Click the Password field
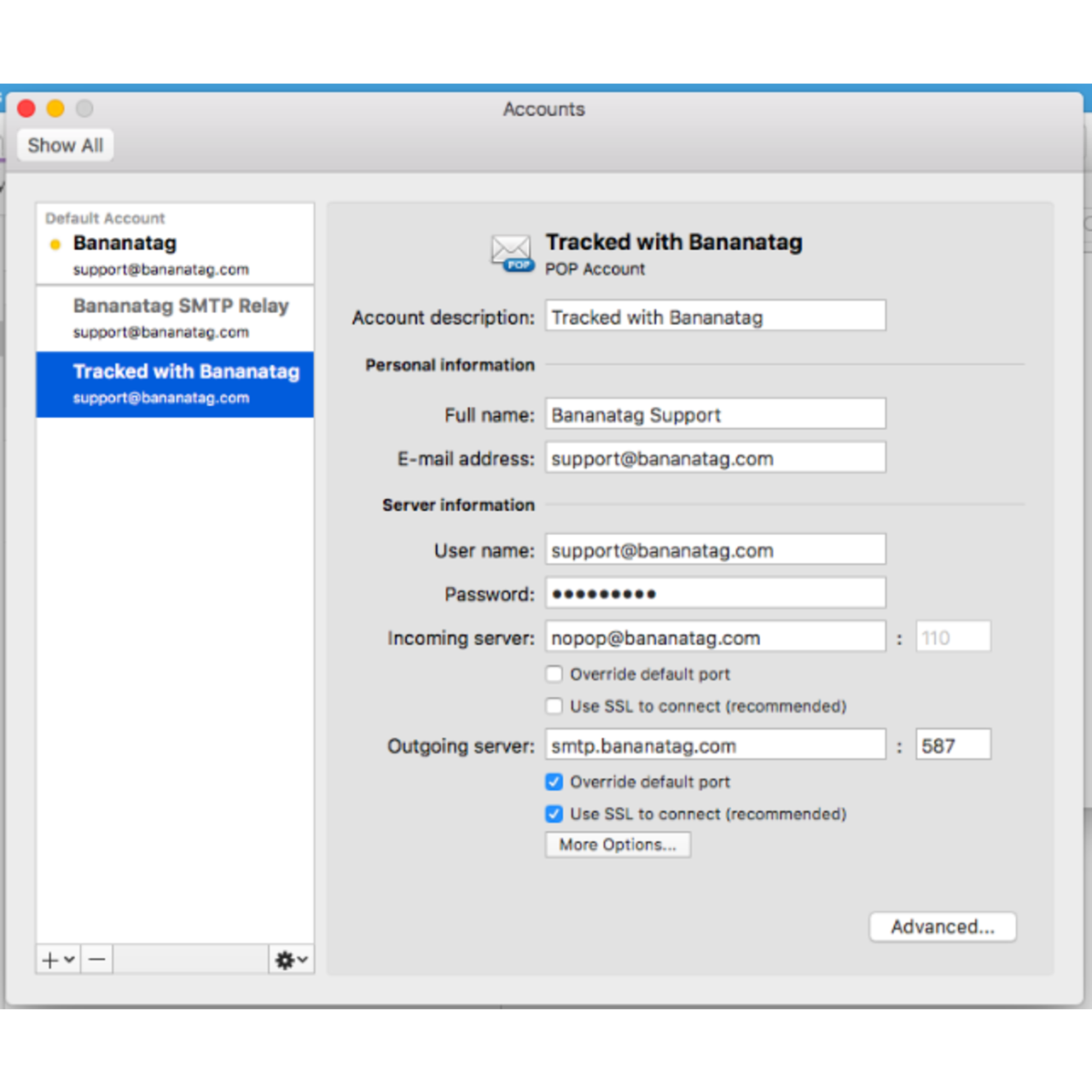1092x1092 pixels. click(716, 593)
